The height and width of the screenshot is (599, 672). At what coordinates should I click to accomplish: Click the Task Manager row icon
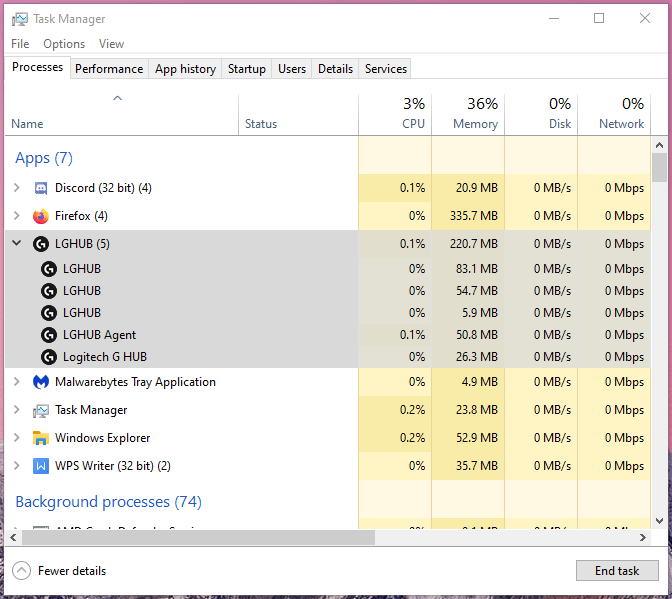[x=41, y=410]
